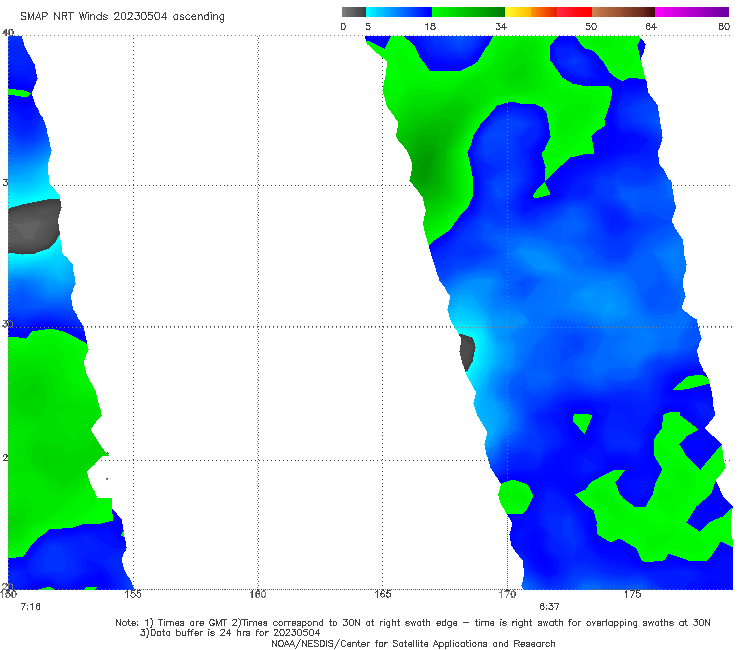Screen dimensions: 740x650
Task: Click the small dark gray patch near 168E below 30N
Action: (467, 352)
